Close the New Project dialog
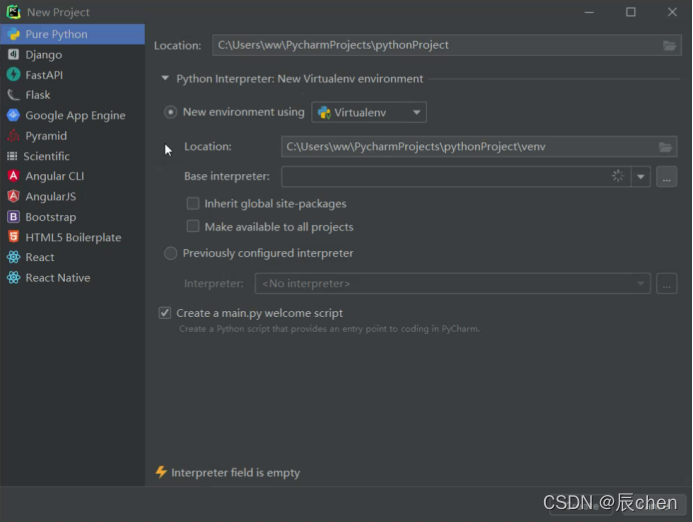This screenshot has height=522, width=693. [672, 12]
